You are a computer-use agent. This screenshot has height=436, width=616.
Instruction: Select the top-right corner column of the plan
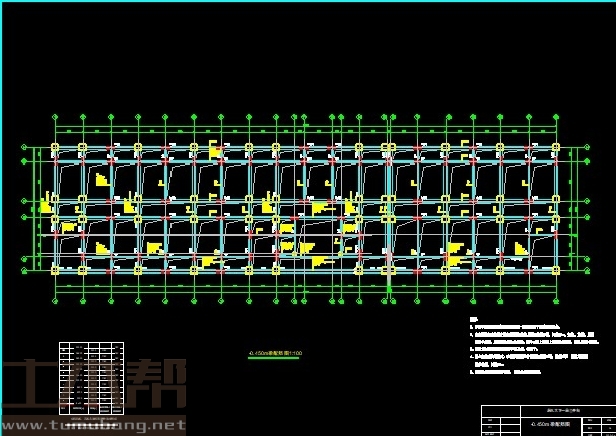click(555, 149)
